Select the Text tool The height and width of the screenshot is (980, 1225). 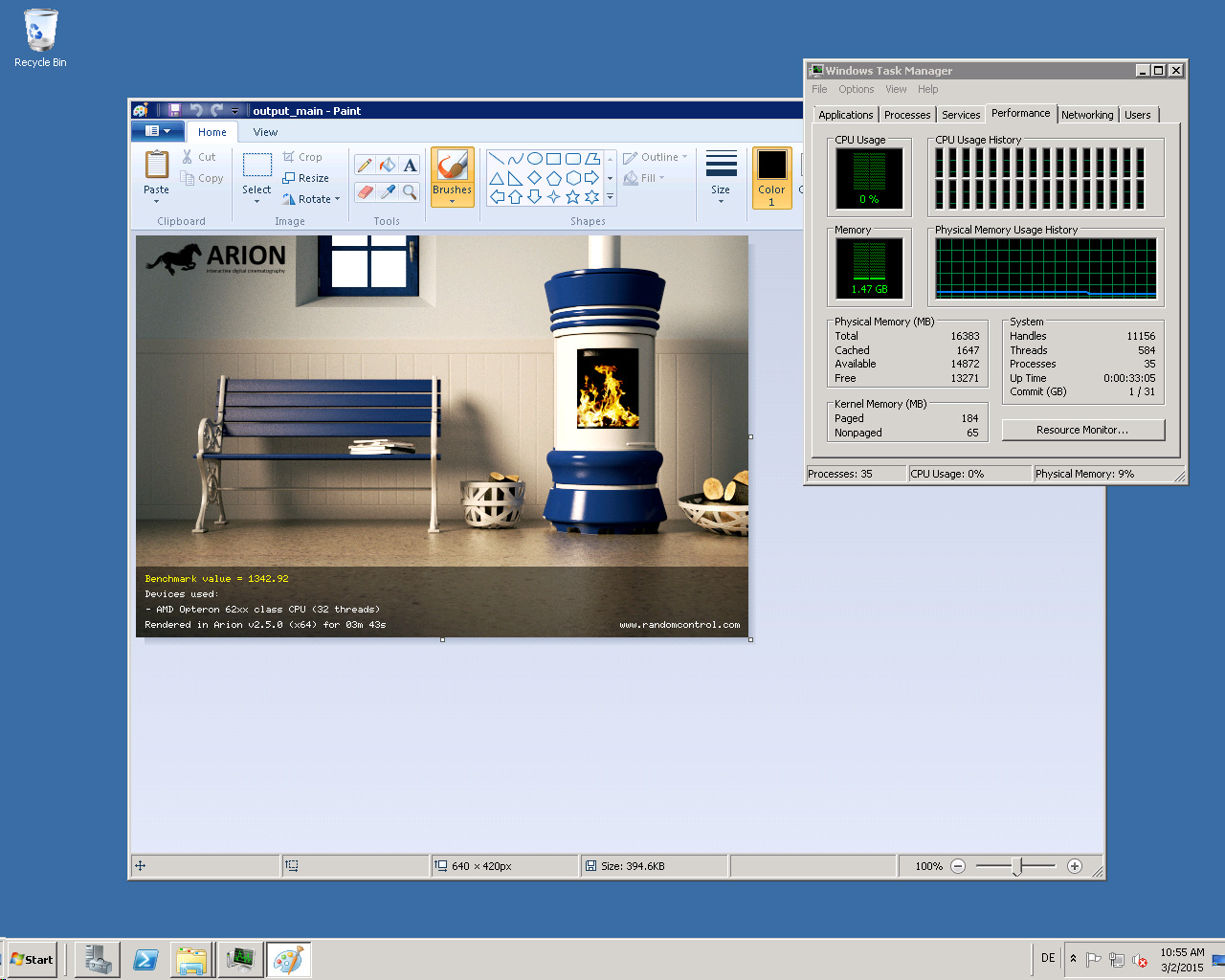[x=410, y=166]
